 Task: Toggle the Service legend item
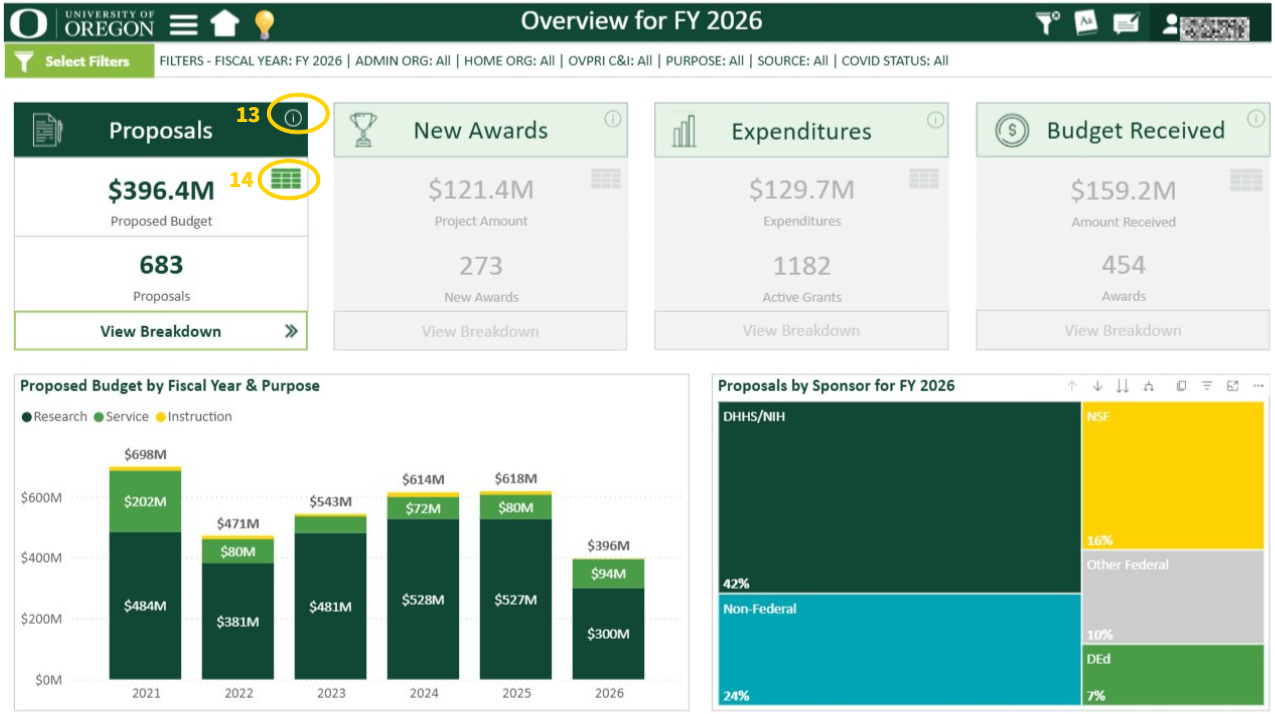(x=121, y=417)
